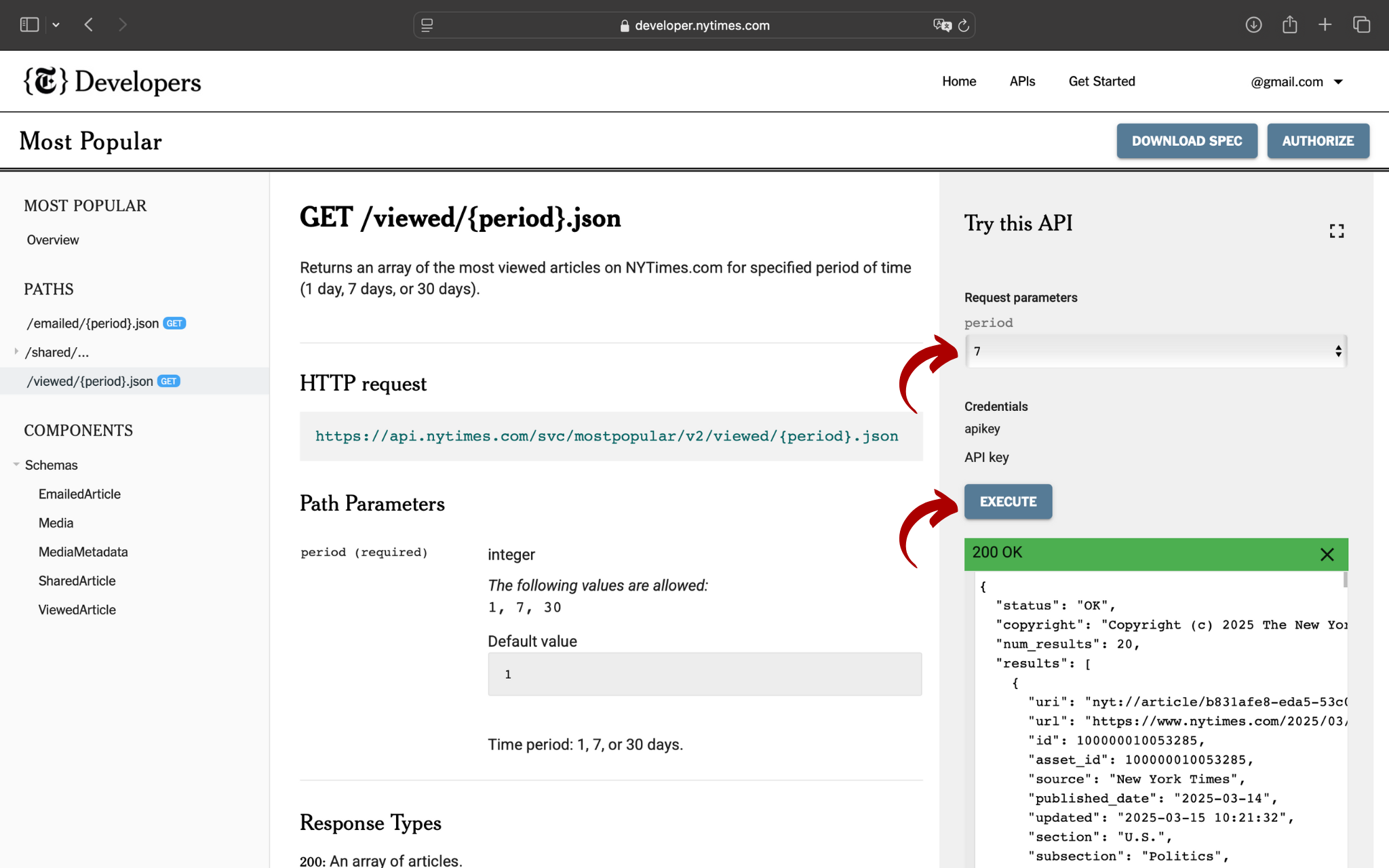The height and width of the screenshot is (868, 1389).
Task: Click the "num_results": 20 line
Action: tap(1068, 644)
